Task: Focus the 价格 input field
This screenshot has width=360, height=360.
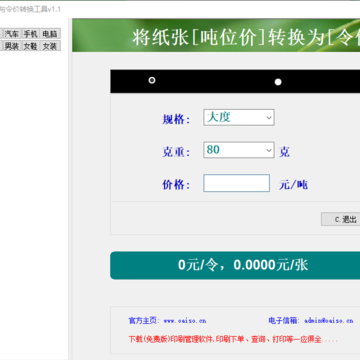Action: 236,183
